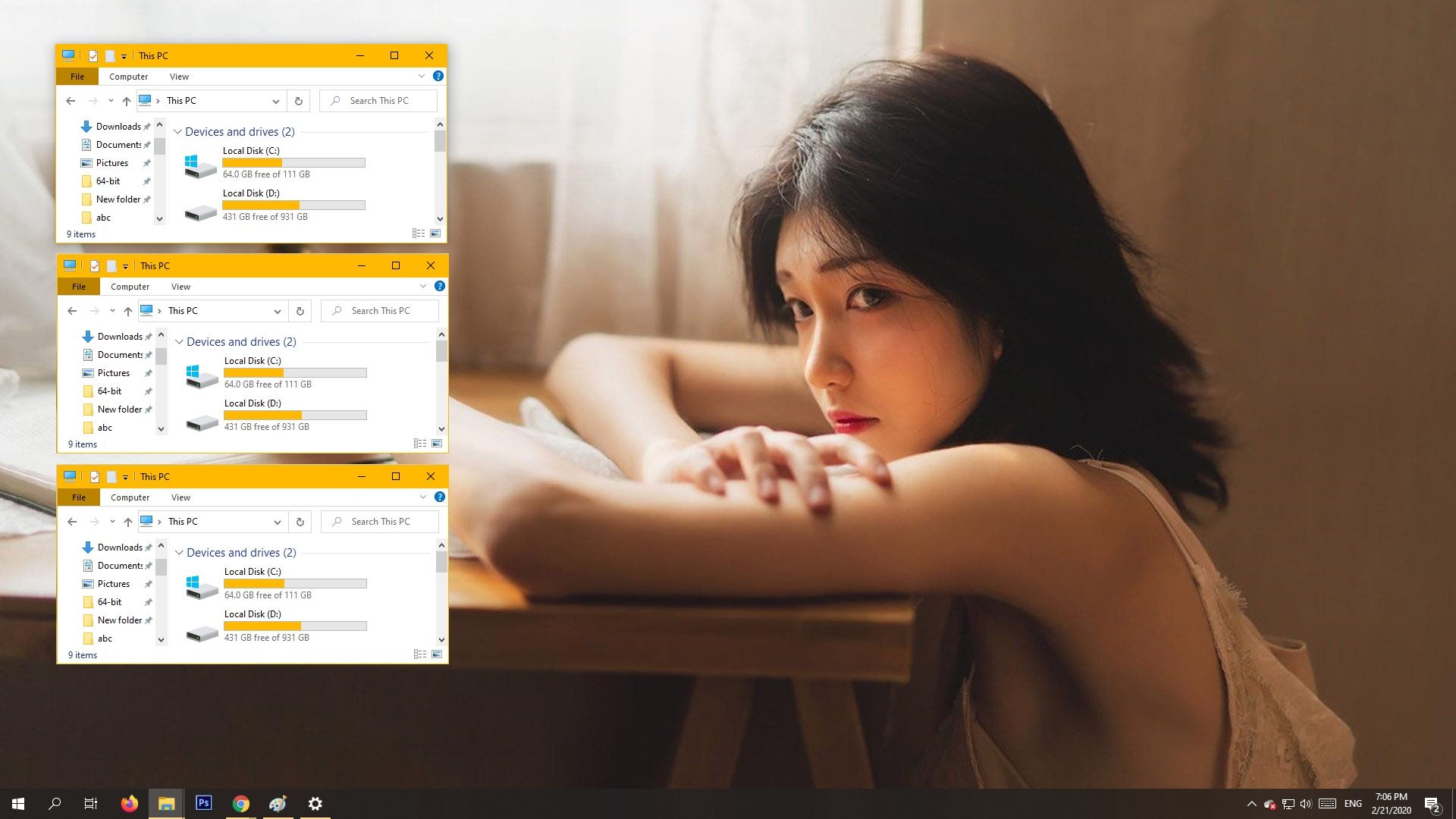The image size is (1456, 819).
Task: Switch to the View tab
Action: [179, 76]
